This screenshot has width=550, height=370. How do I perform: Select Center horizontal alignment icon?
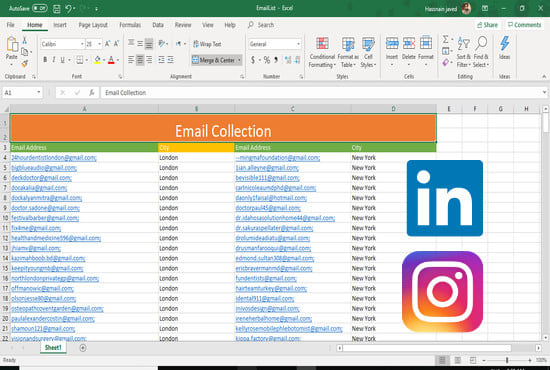pos(140,60)
